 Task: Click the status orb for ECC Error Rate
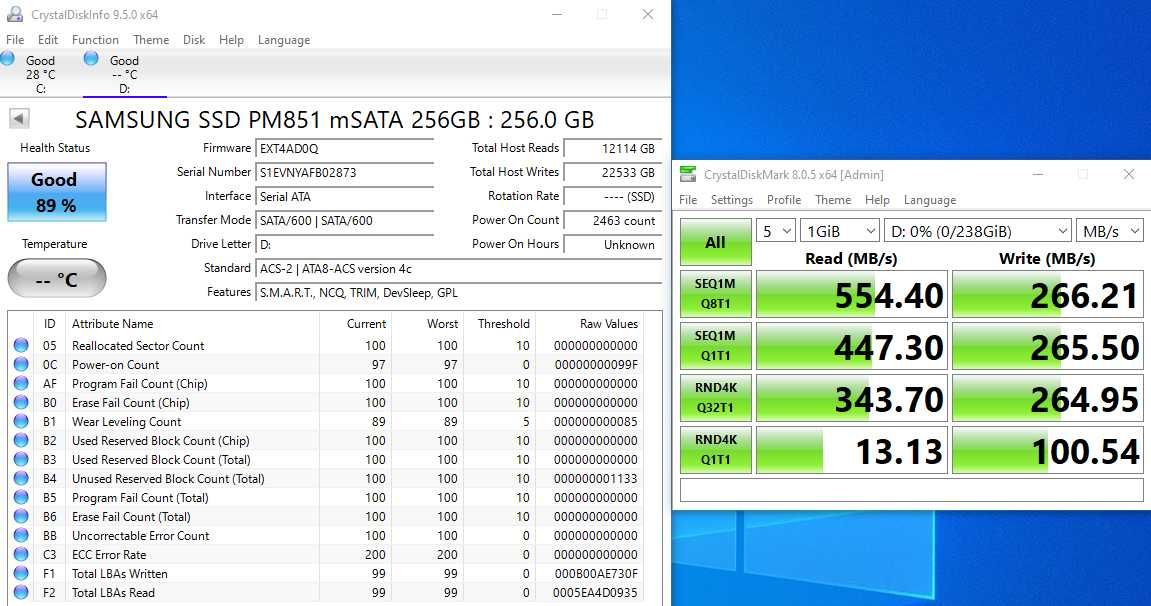21,555
